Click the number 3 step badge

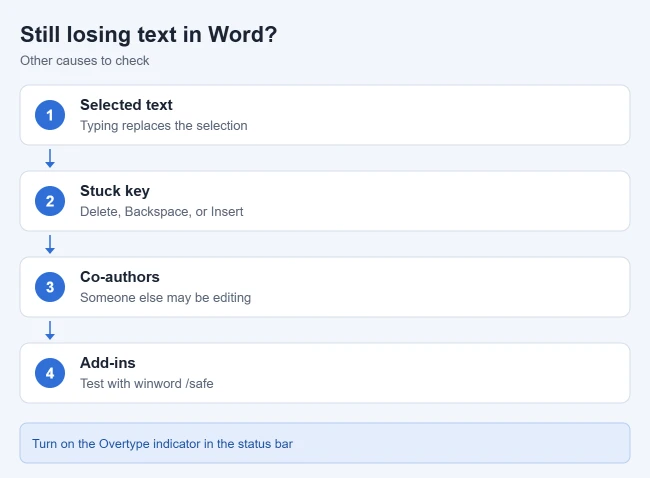[50, 287]
